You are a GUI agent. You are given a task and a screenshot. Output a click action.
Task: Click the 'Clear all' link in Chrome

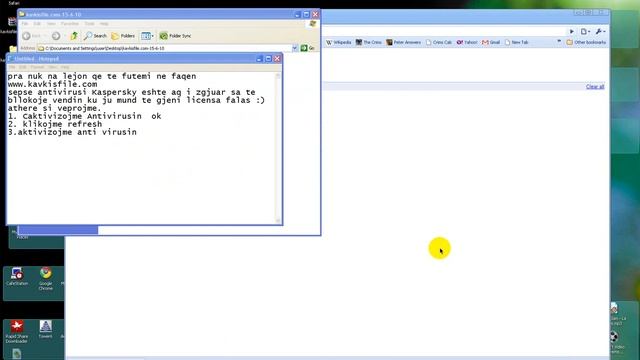pyautogui.click(x=595, y=87)
